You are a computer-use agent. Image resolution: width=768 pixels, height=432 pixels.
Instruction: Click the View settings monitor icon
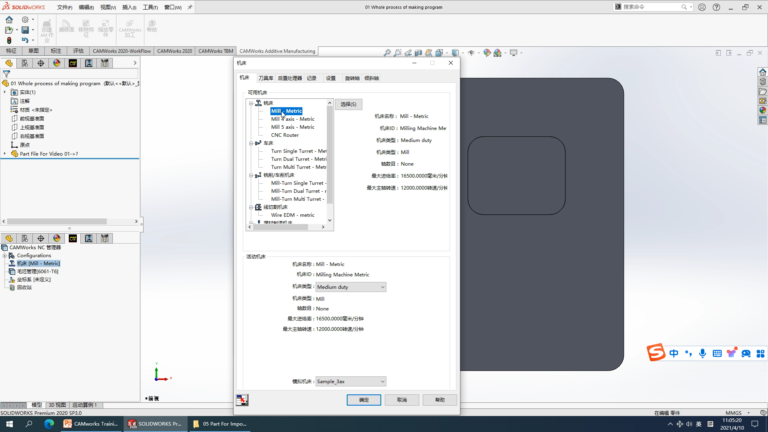tap(513, 53)
